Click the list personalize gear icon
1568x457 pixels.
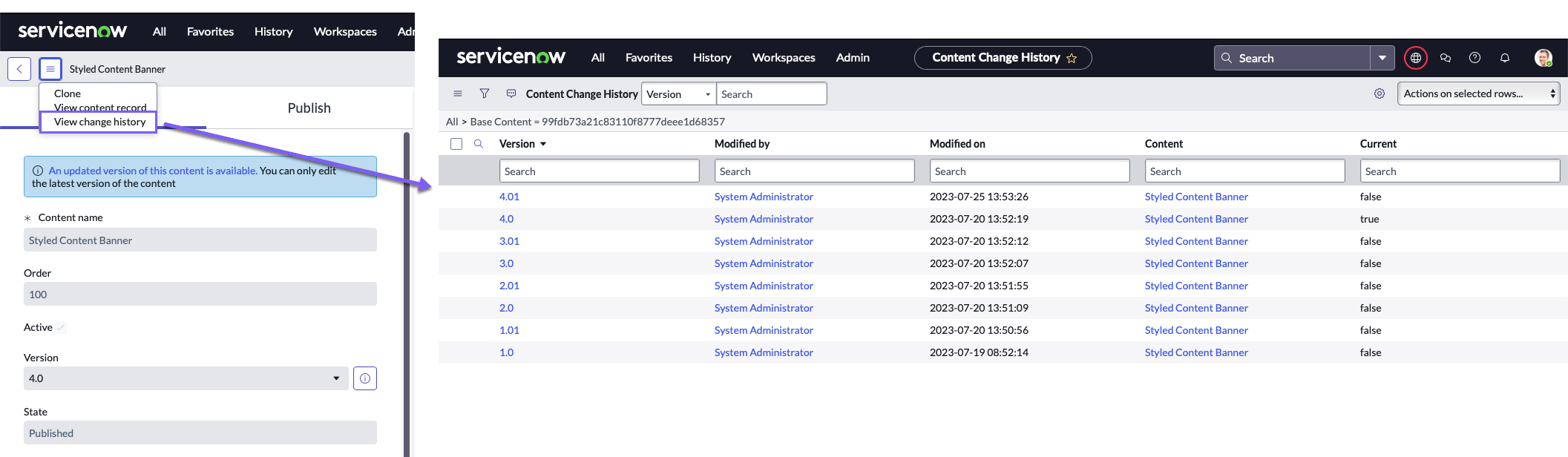click(1380, 93)
